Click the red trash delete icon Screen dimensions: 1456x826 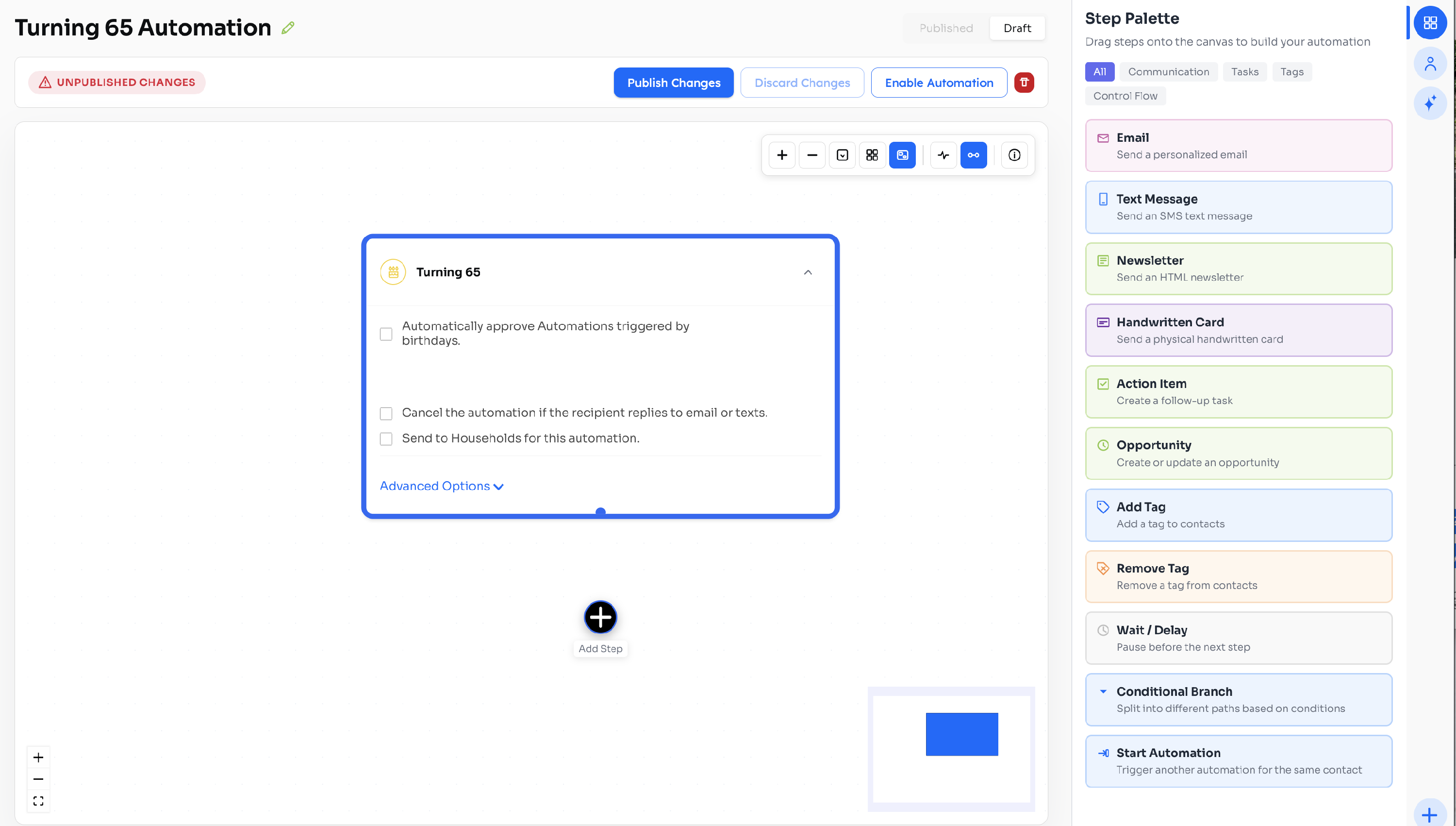point(1024,83)
